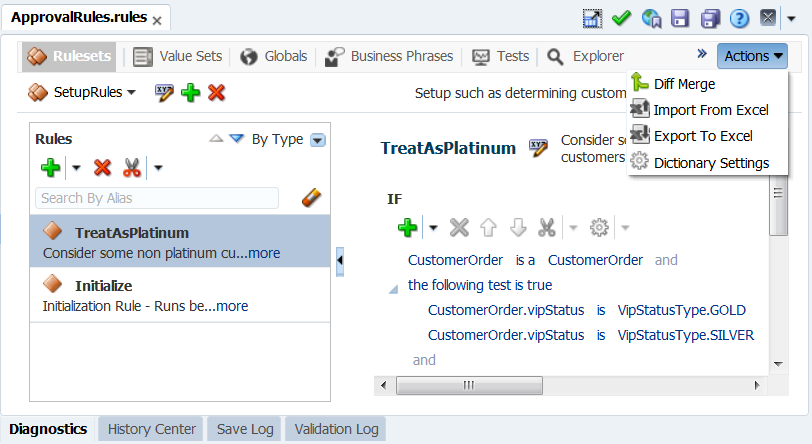
Task: Click the Search By Alias field
Action: (157, 198)
